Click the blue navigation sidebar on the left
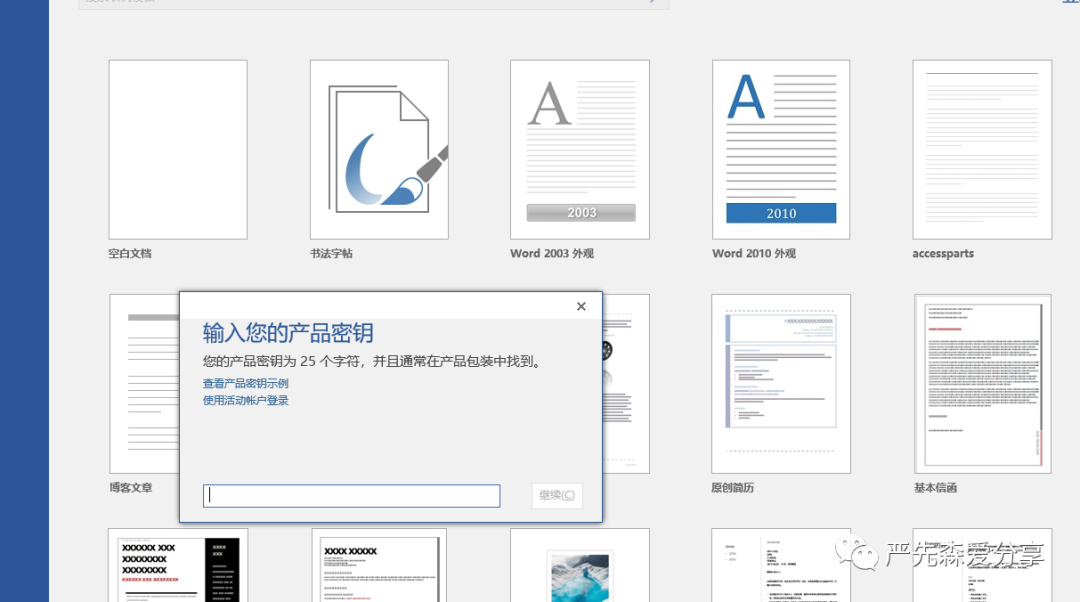 pos(24,300)
